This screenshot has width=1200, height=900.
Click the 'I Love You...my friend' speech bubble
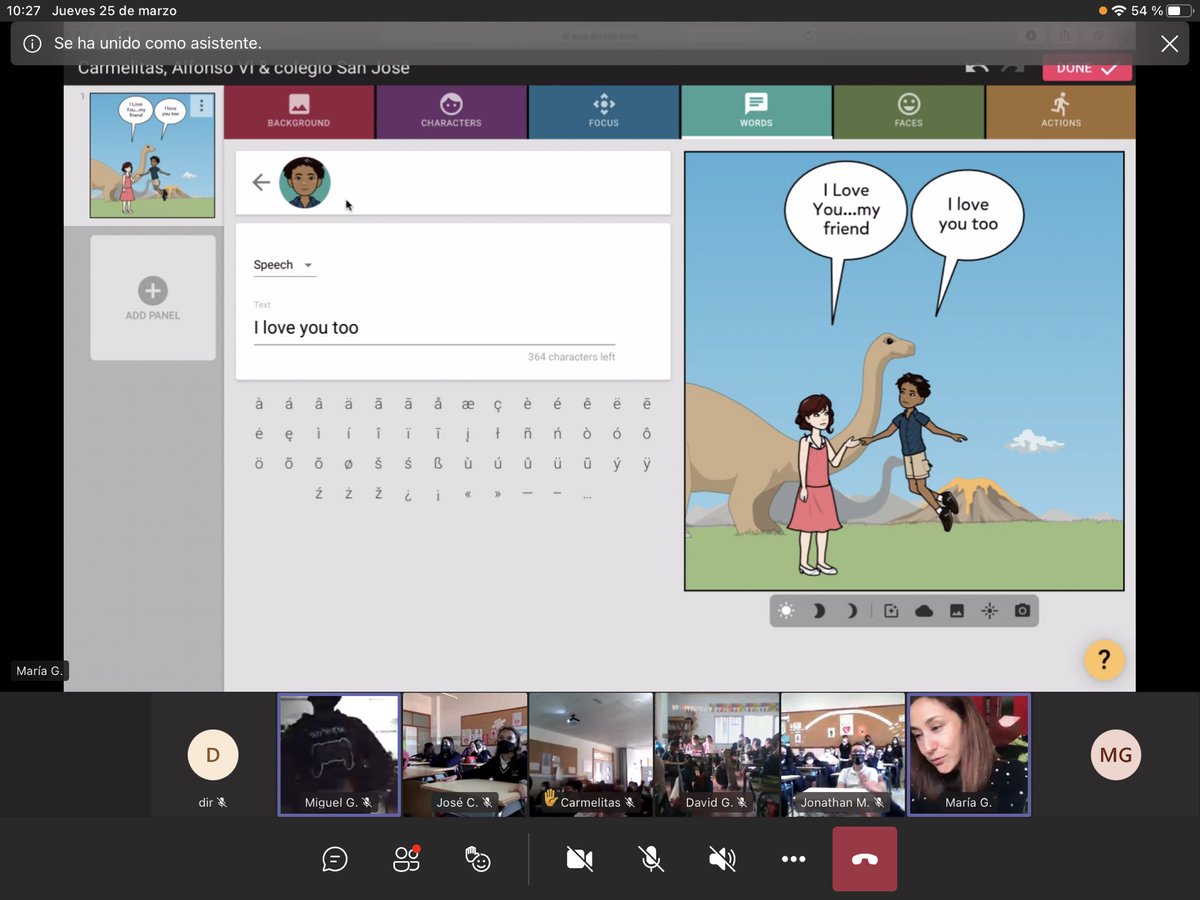click(846, 209)
